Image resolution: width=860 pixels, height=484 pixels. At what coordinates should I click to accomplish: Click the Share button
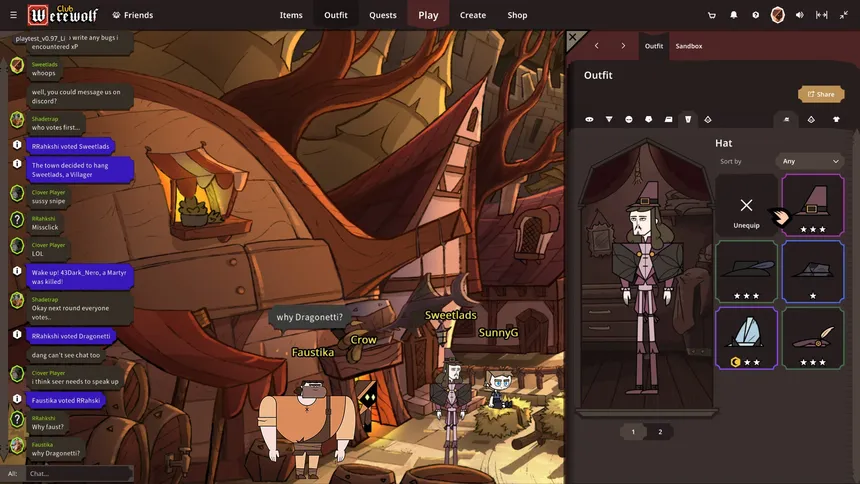pyautogui.click(x=821, y=94)
